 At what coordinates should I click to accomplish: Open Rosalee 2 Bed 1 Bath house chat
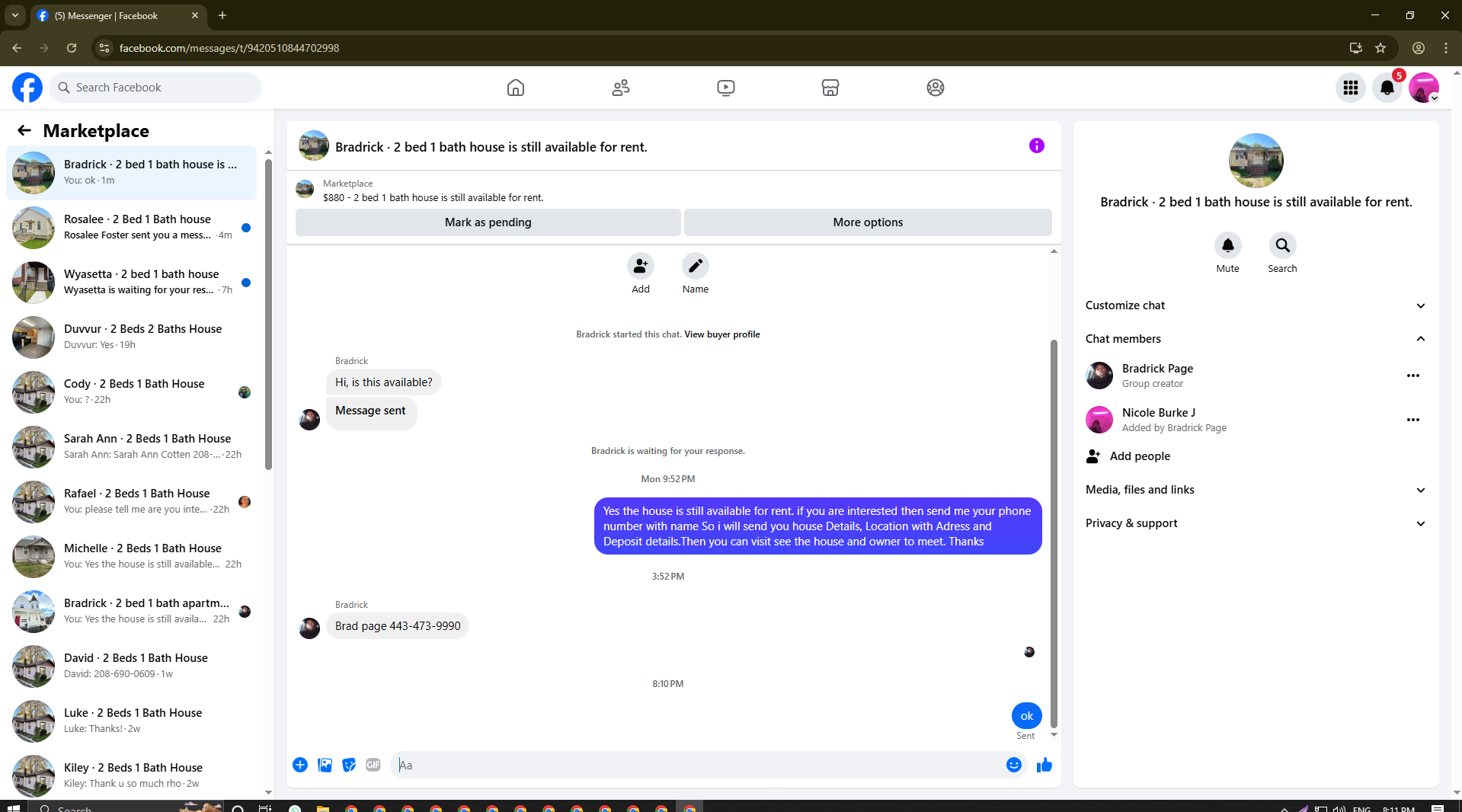tap(131, 228)
